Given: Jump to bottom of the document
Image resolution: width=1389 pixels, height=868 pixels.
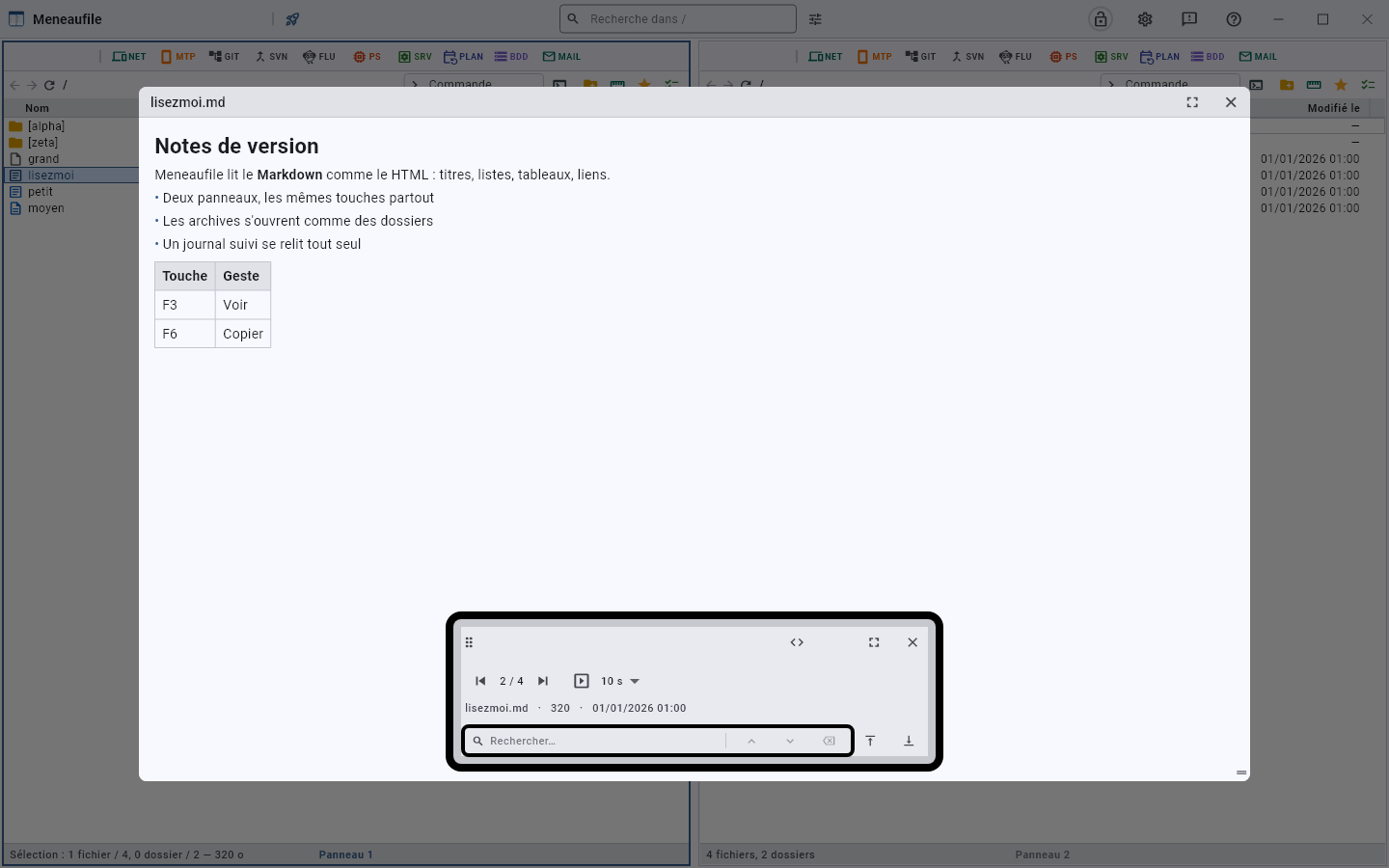Looking at the screenshot, I should point(909,741).
